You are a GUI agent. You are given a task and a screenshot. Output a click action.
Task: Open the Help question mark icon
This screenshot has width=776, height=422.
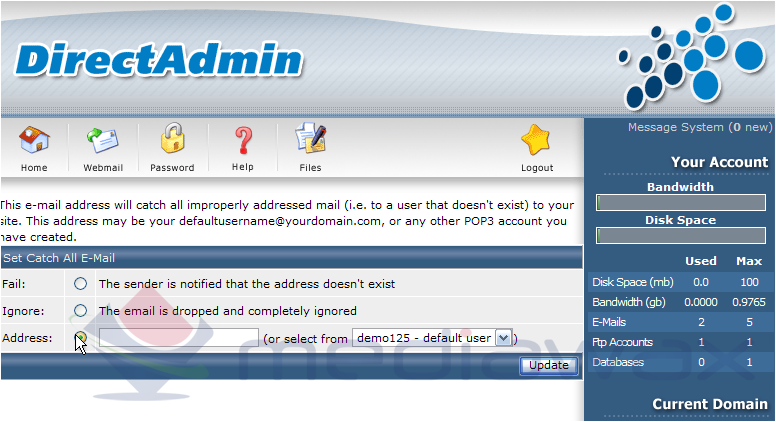(243, 140)
